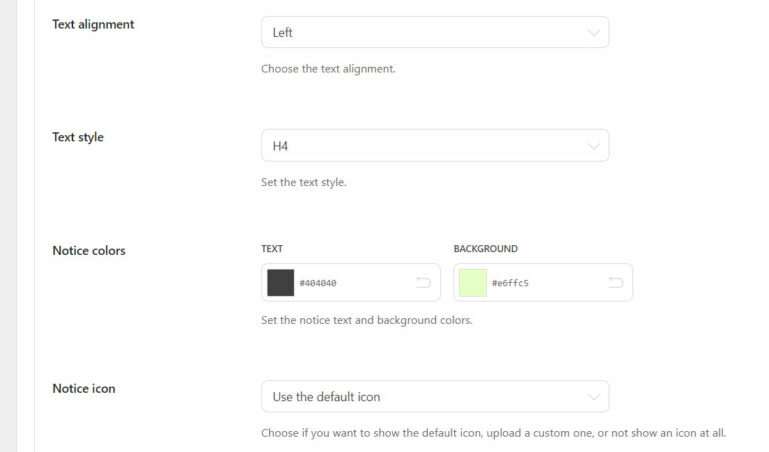Click the Notice colors setting label
Viewport: 769px width, 452px height.
point(89,251)
